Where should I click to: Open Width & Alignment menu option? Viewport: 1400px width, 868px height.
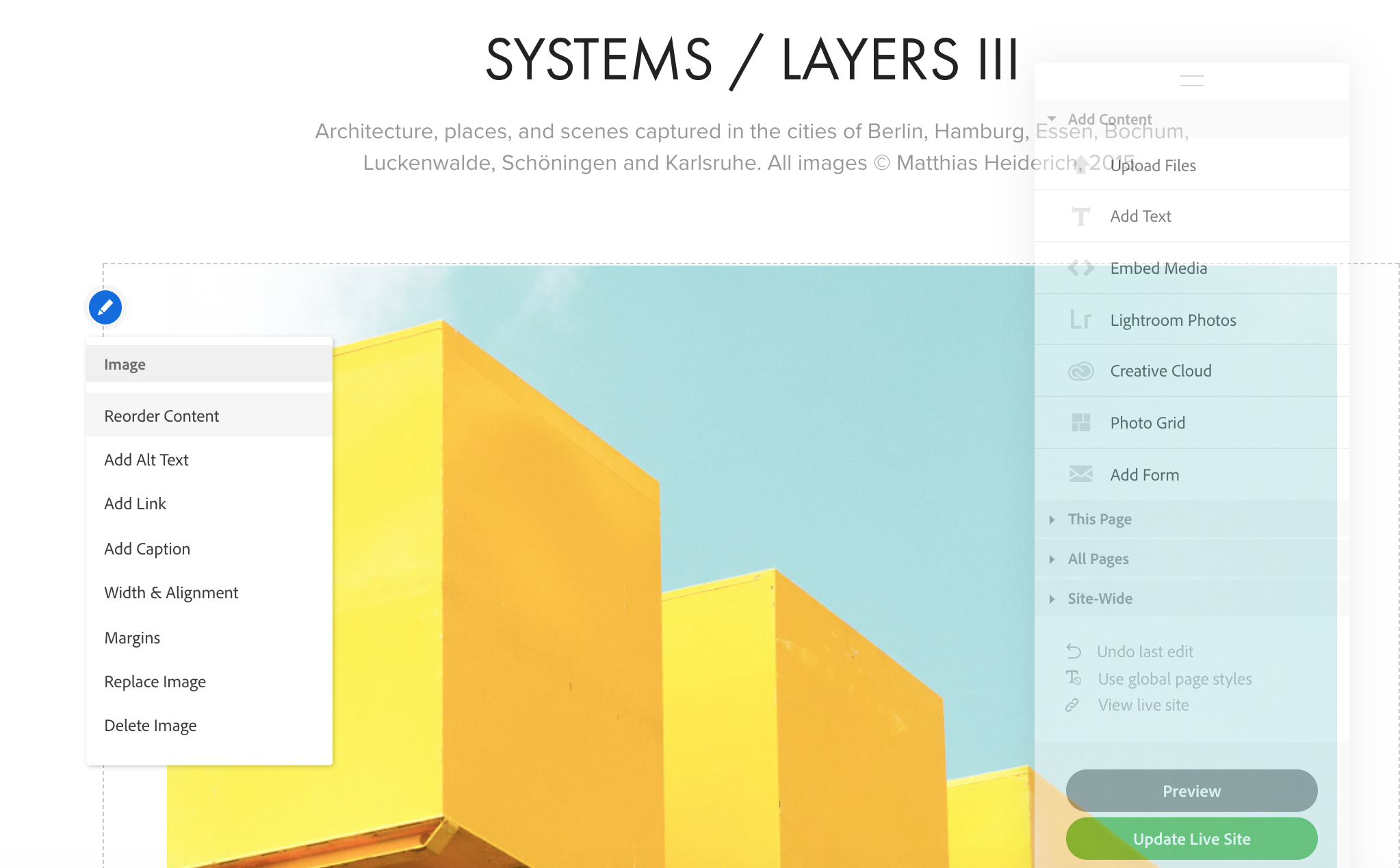click(171, 593)
